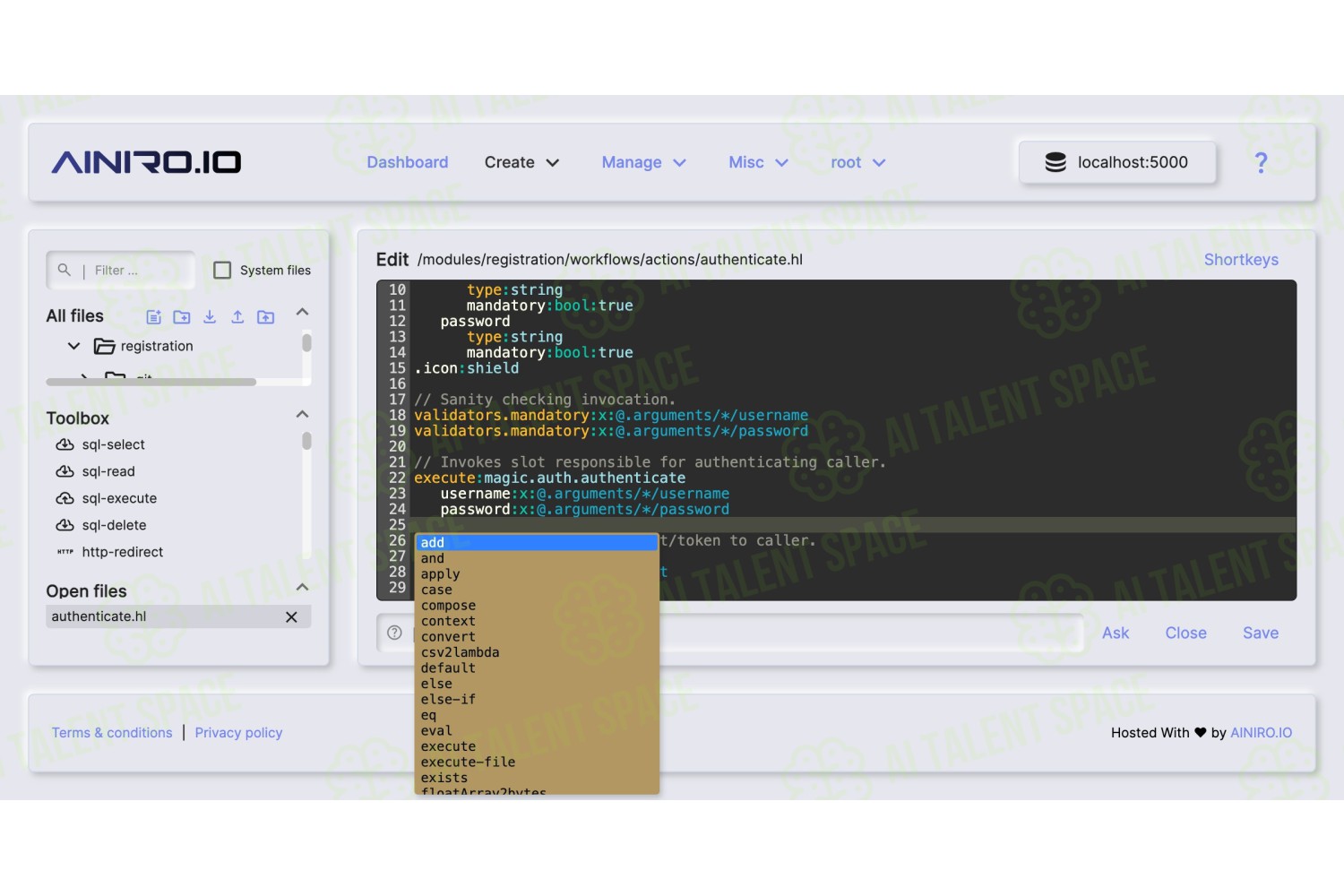The width and height of the screenshot is (1344, 896).
Task: Open the help question mark icon
Action: (1261, 162)
